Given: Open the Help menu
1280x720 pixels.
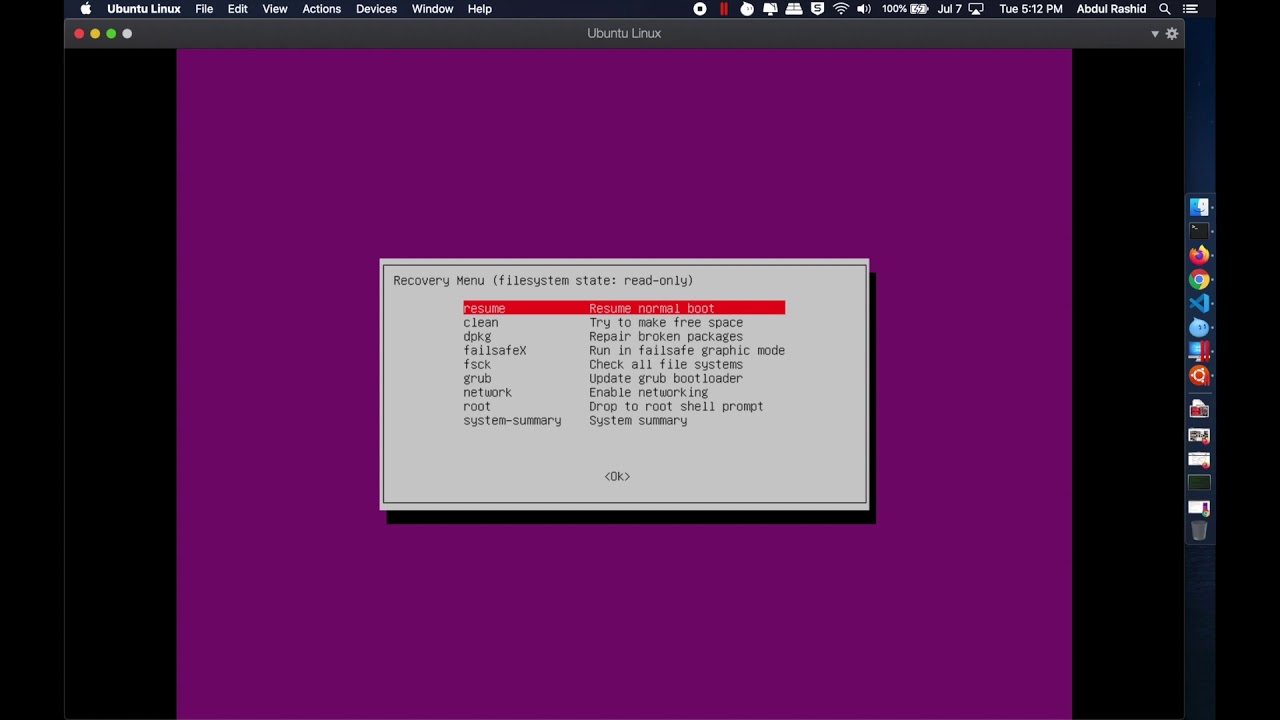Looking at the screenshot, I should (x=480, y=9).
